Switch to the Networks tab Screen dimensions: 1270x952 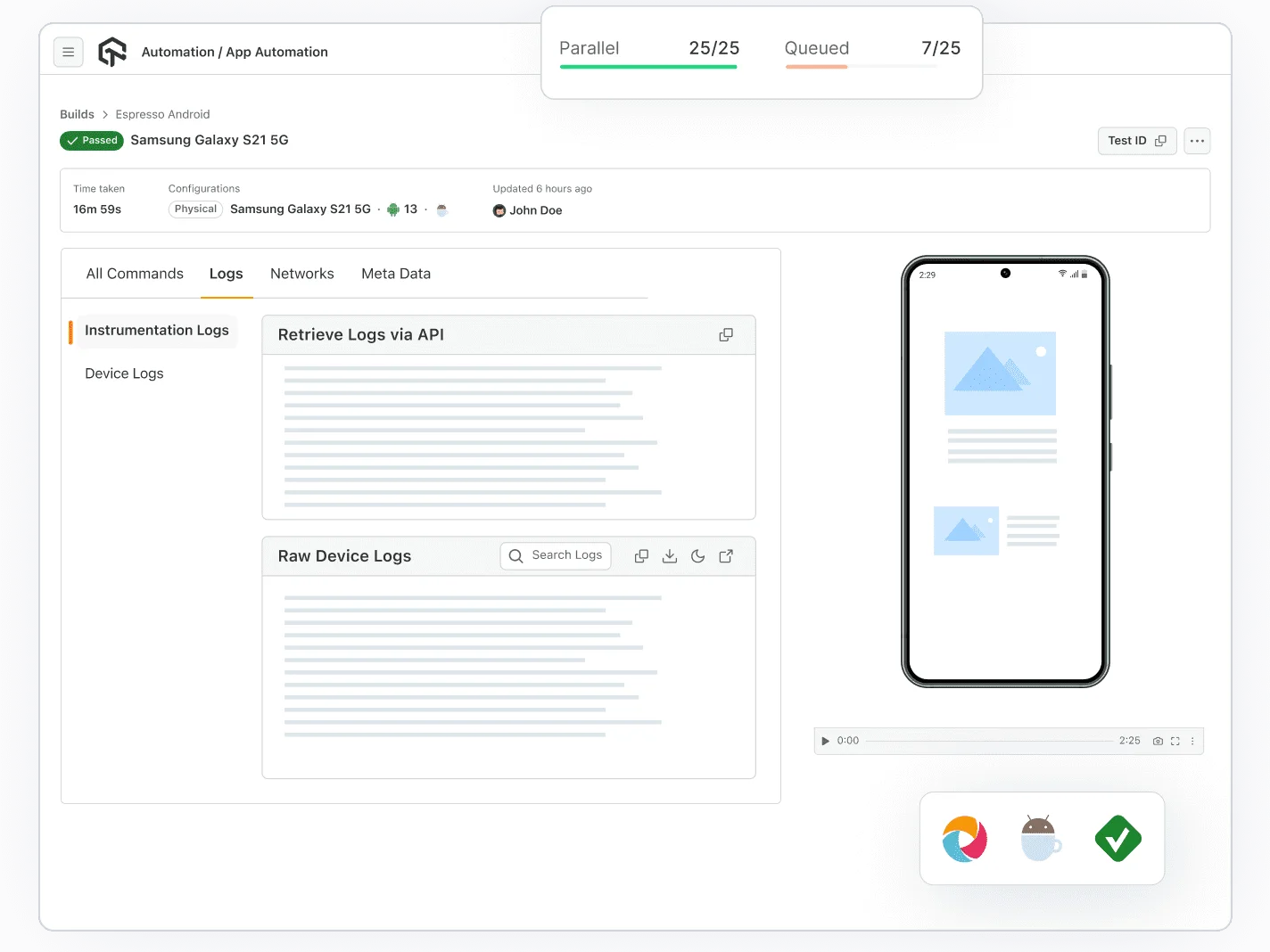pos(302,274)
